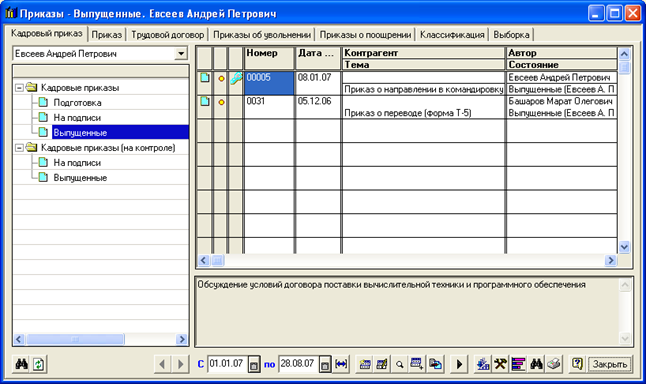This screenshot has height=384, width=646.
Task: Click the green refresh document icon
Action: coord(39,364)
